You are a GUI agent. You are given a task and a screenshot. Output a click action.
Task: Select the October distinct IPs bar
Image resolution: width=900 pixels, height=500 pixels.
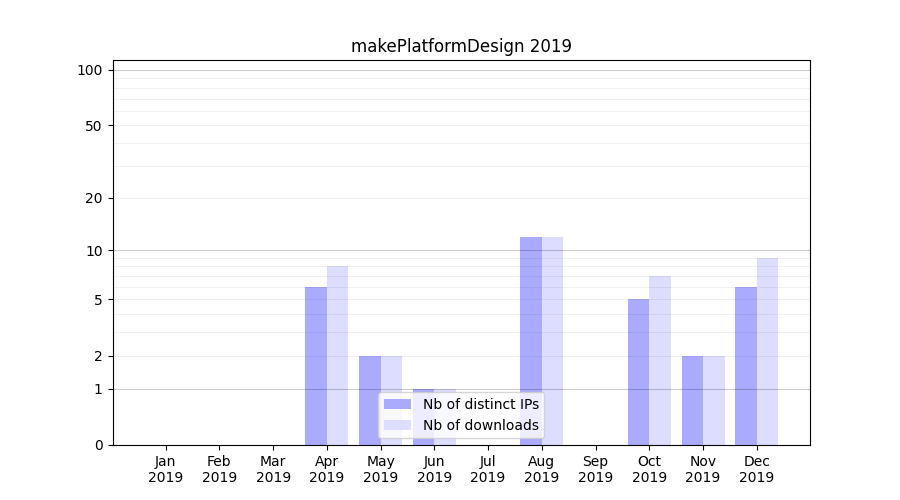click(x=638, y=371)
